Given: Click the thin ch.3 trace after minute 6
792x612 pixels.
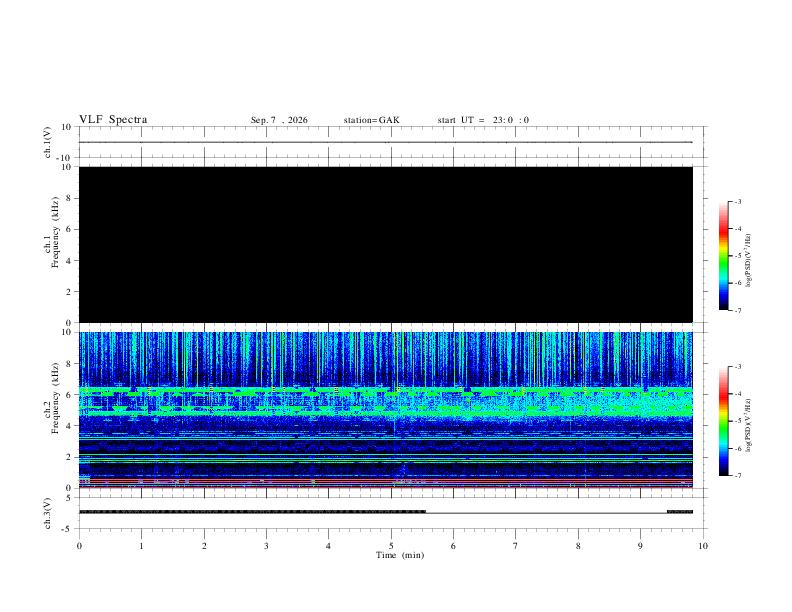Looking at the screenshot, I should pyautogui.click(x=547, y=513).
